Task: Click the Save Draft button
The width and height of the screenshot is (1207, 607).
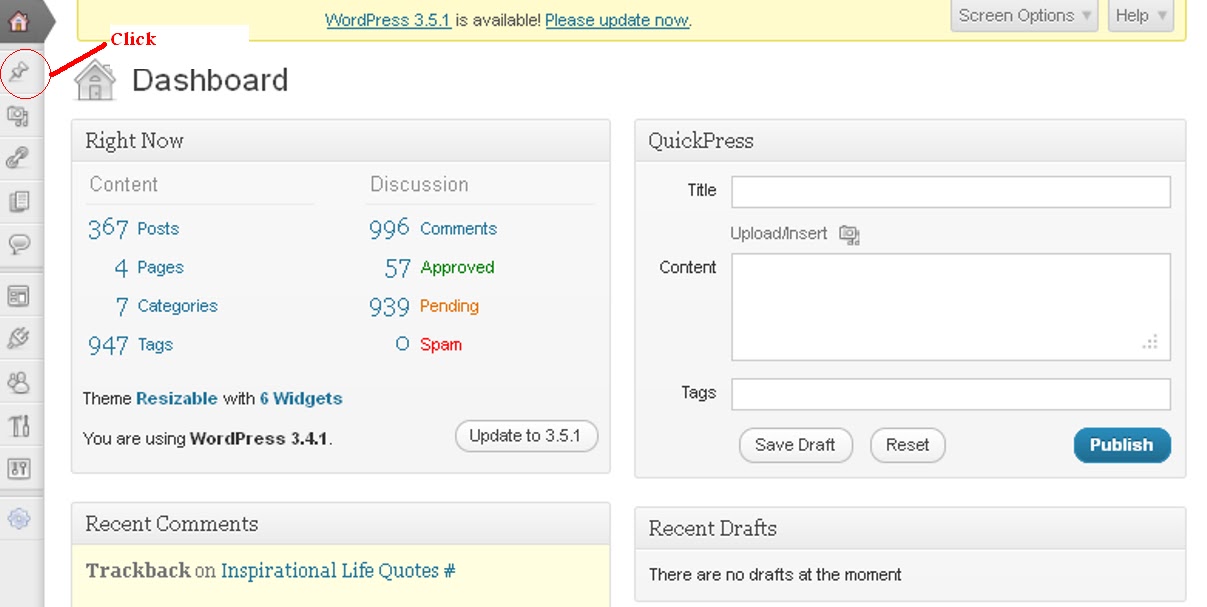Action: point(795,445)
